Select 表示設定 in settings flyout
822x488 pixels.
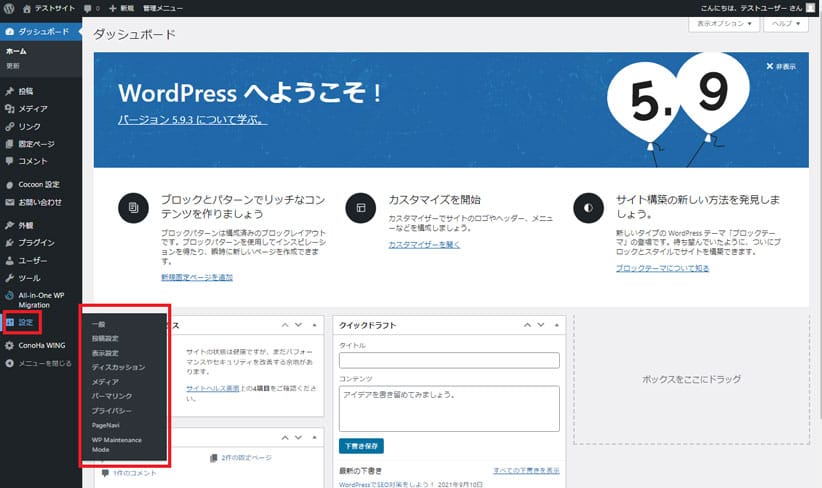click(105, 353)
